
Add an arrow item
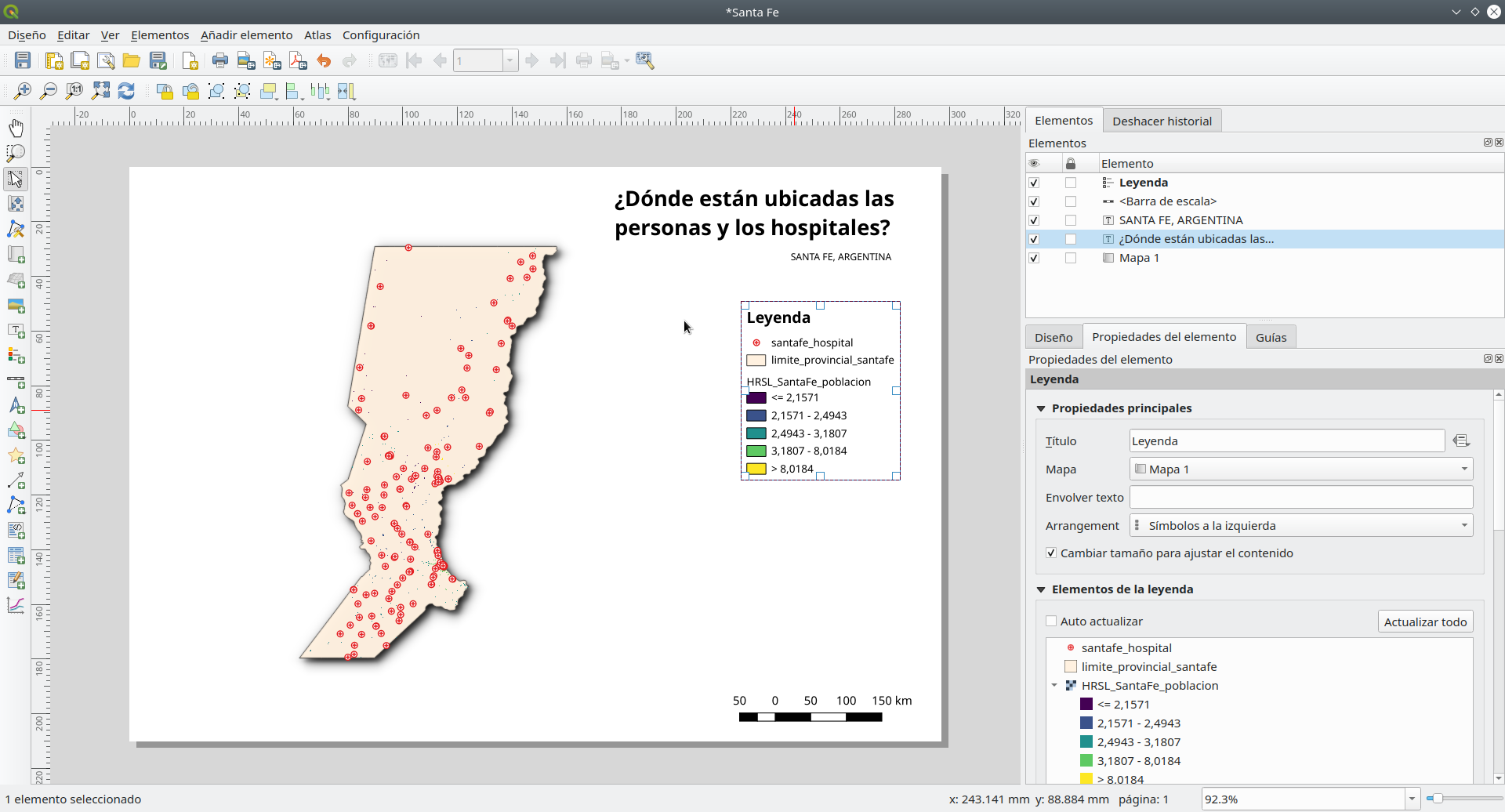click(16, 480)
